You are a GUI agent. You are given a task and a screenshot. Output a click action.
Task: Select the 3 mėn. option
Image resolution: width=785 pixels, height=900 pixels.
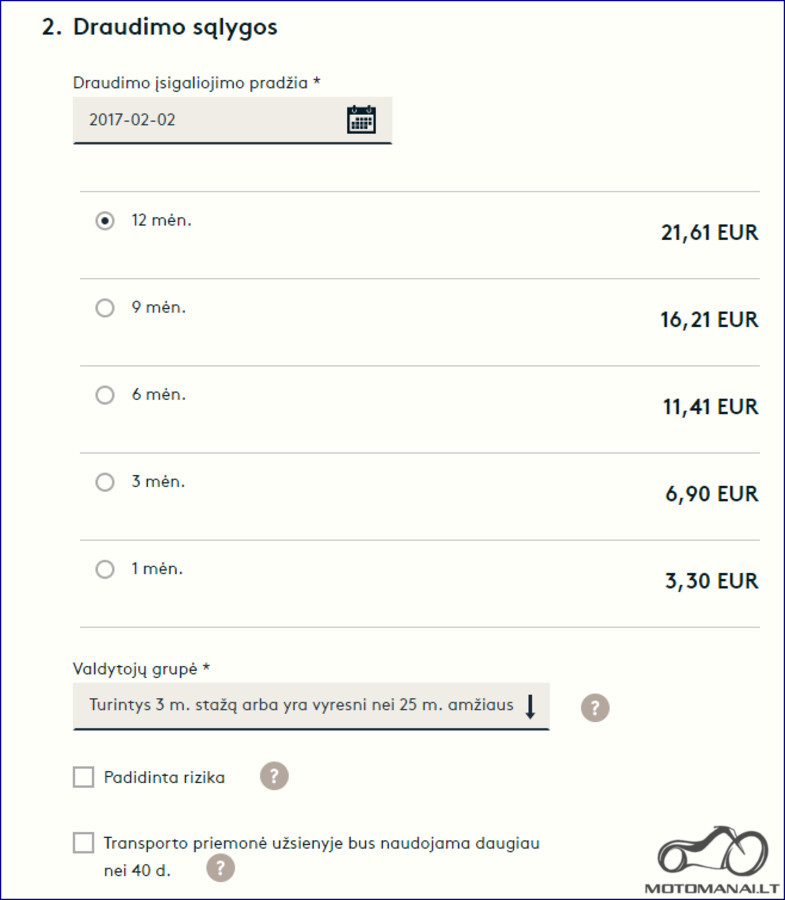(104, 482)
